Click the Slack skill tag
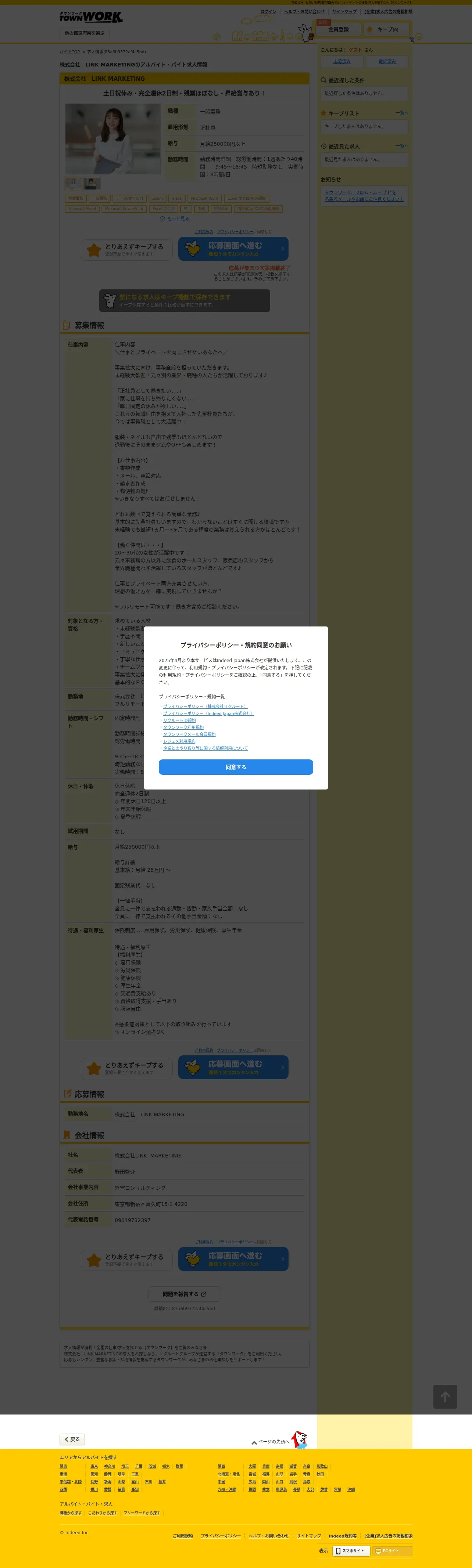472x1568 pixels. 177,198
